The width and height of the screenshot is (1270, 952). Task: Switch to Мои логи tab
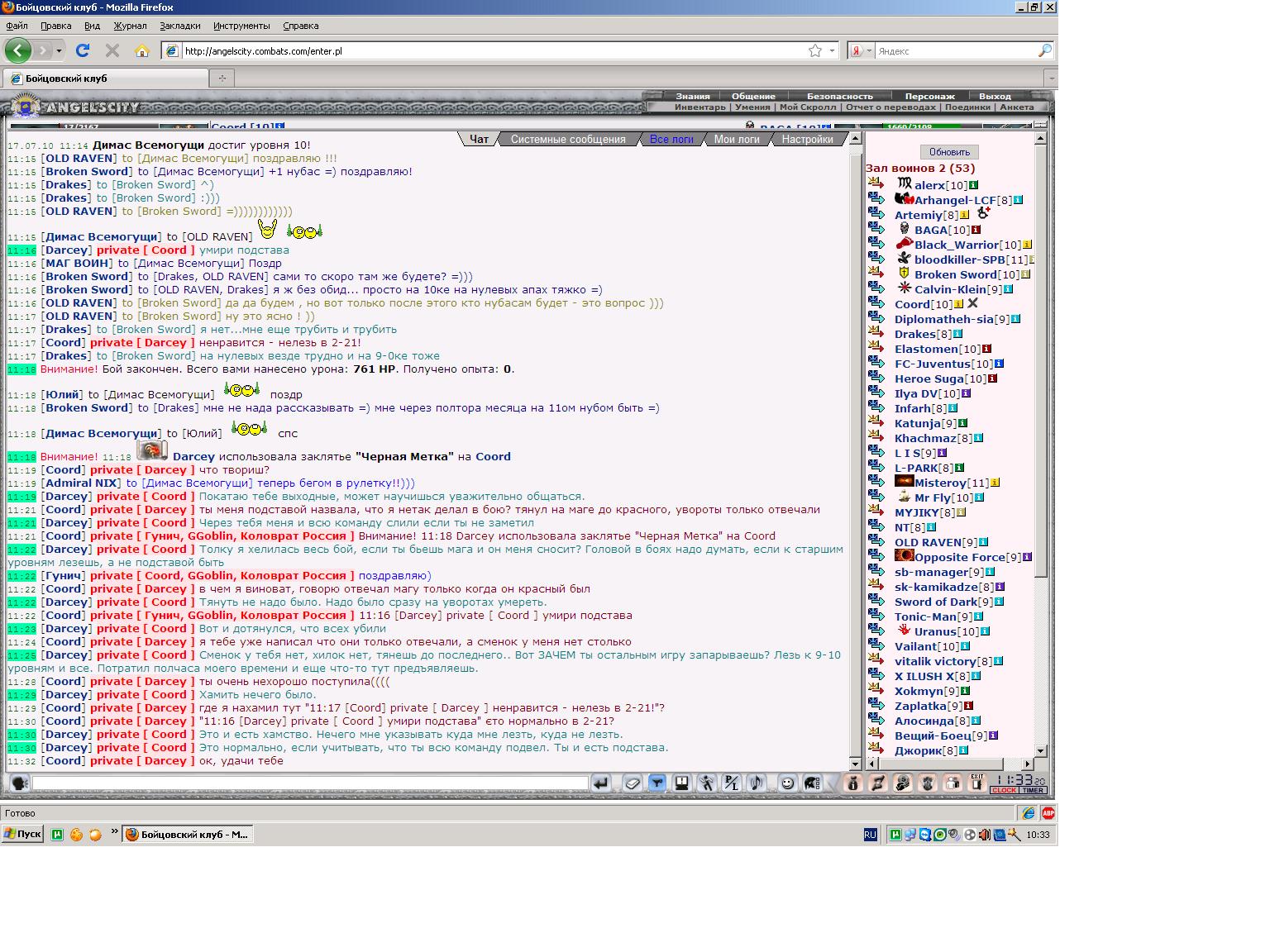pos(737,139)
